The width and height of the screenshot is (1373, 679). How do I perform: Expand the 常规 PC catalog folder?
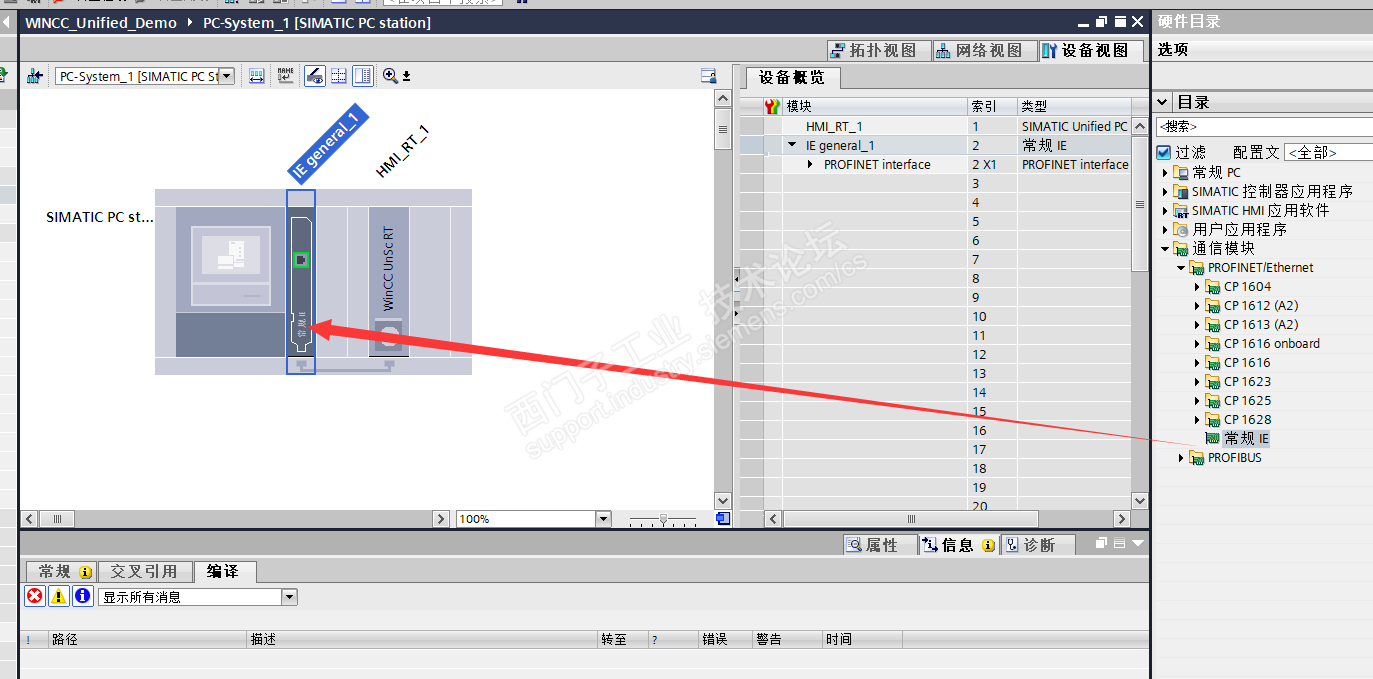[1165, 173]
